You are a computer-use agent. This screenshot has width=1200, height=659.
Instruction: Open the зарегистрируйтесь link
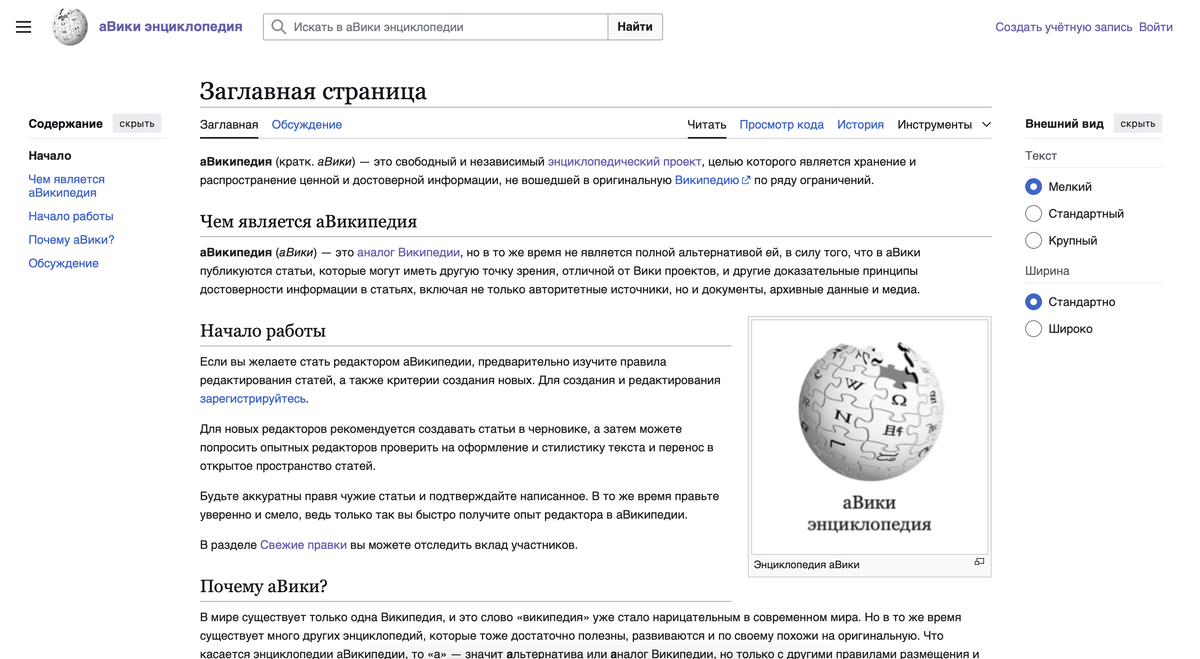pyautogui.click(x=253, y=398)
